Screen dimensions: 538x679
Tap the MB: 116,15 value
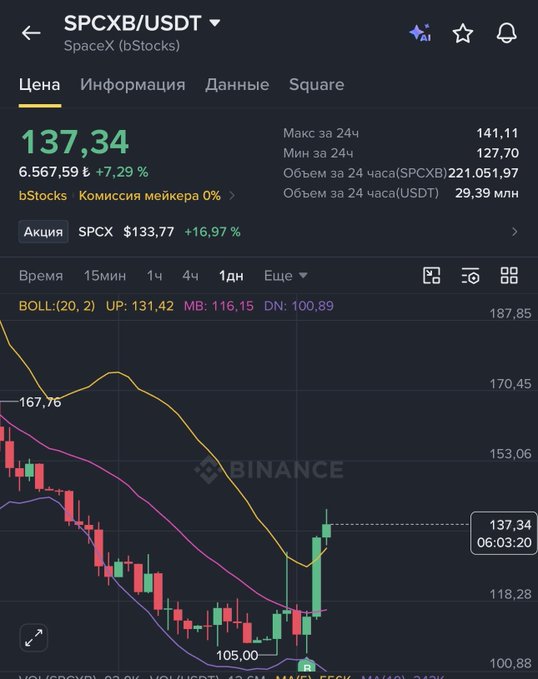point(219,306)
